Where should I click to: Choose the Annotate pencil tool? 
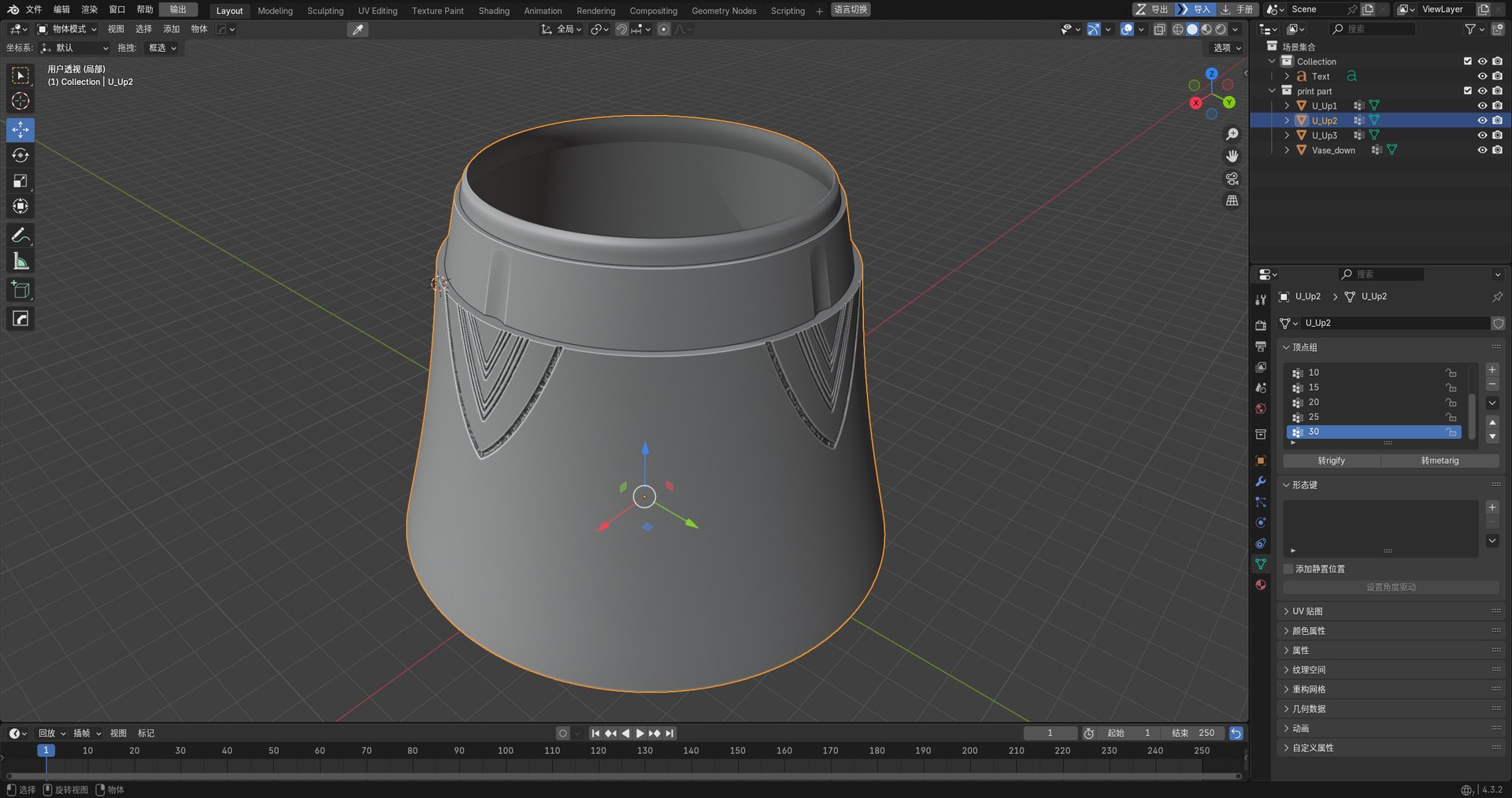click(20, 236)
